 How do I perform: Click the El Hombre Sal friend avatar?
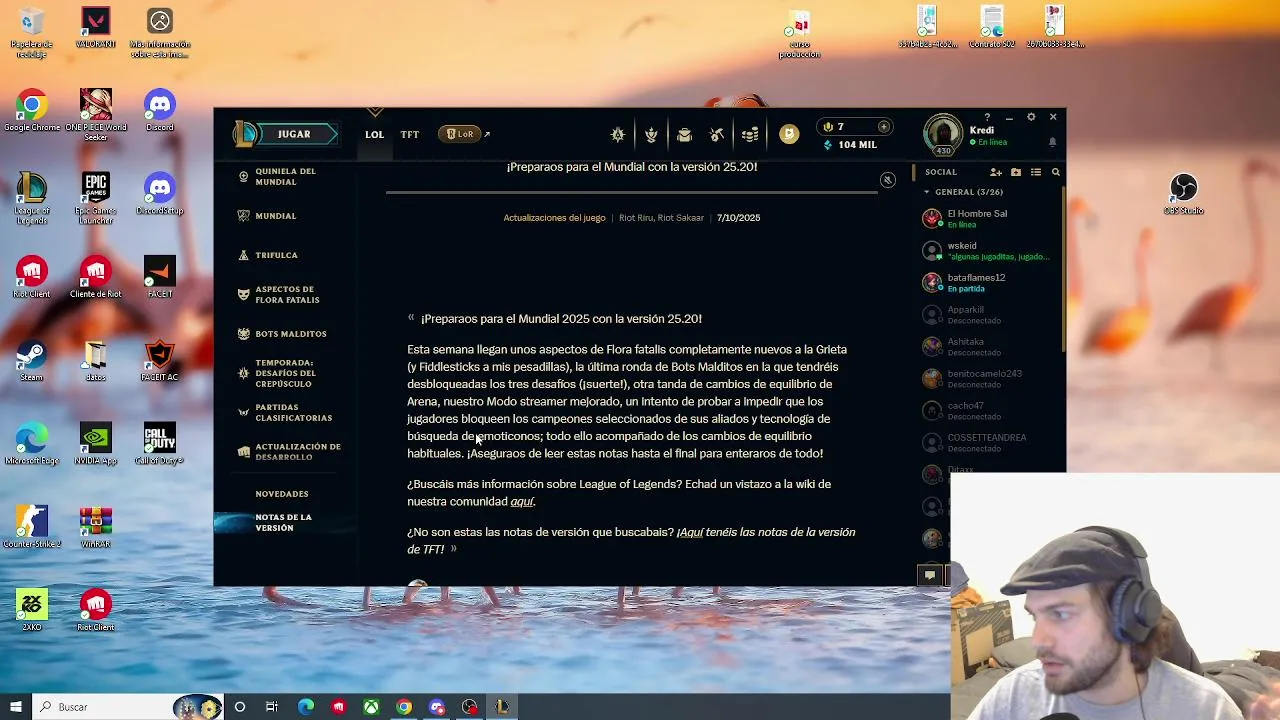[932, 218]
